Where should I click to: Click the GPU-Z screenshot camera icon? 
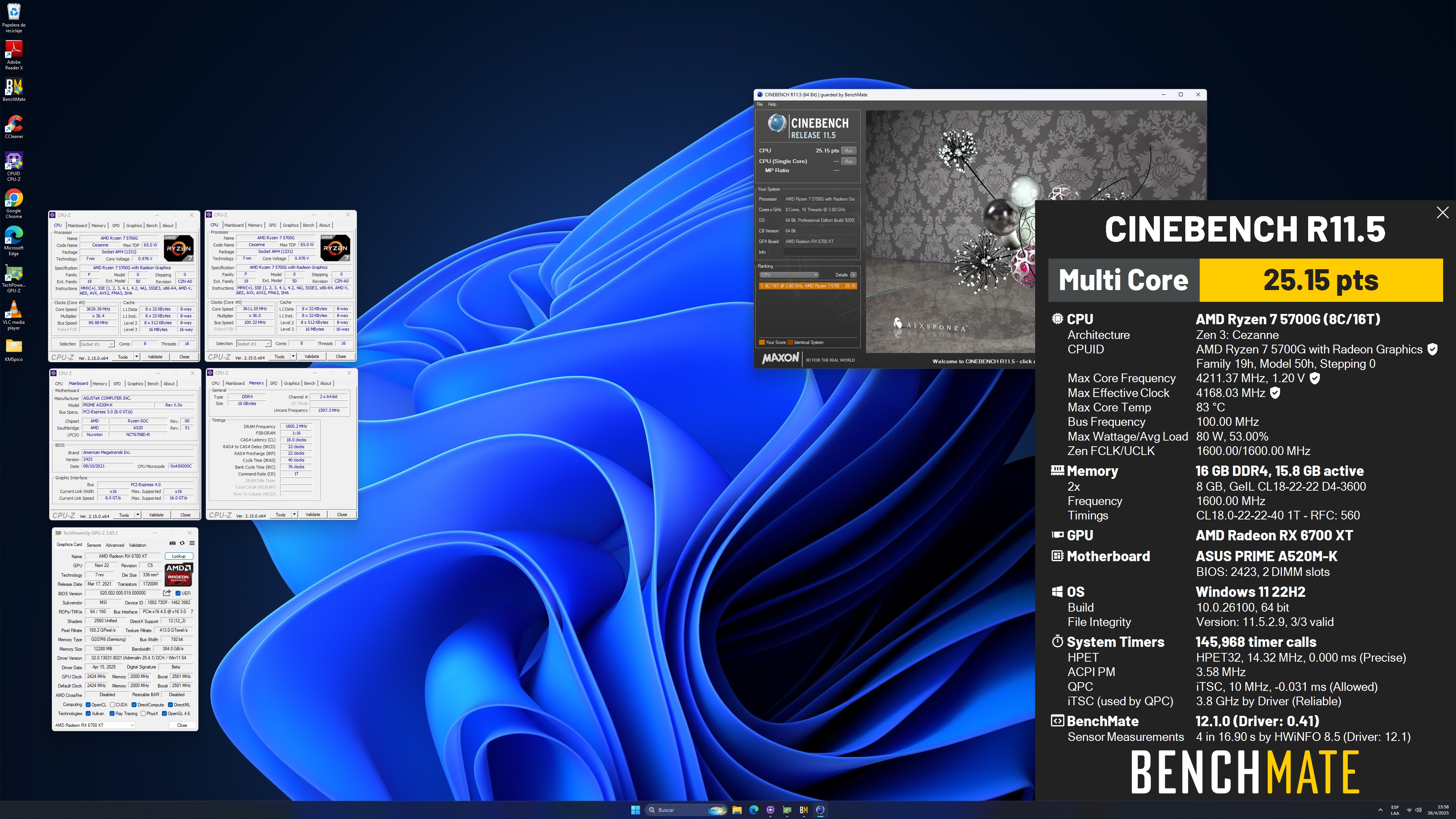click(x=173, y=543)
